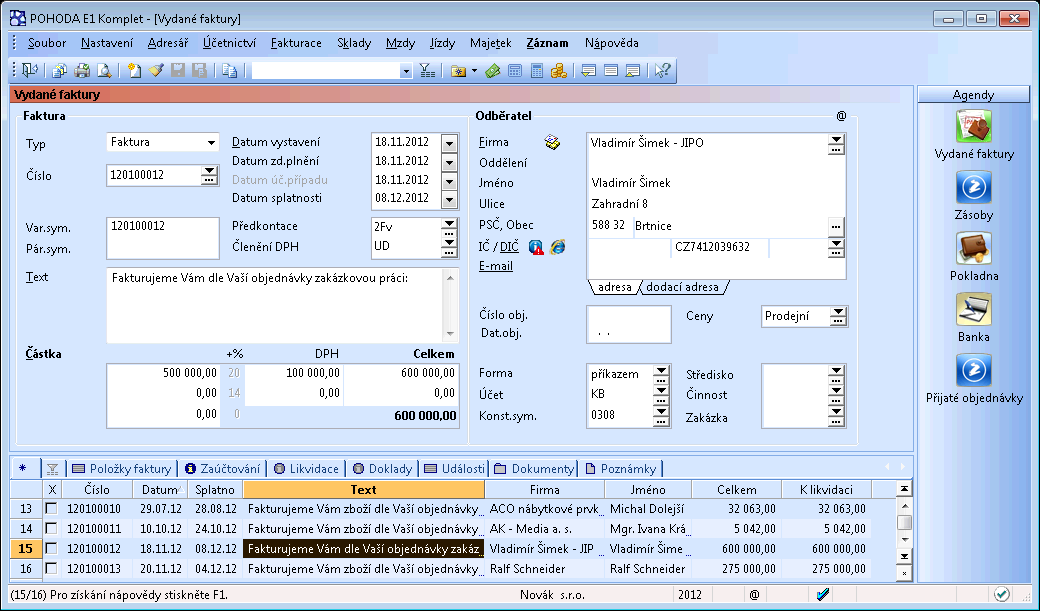Click the print icon in the toolbar
This screenshot has height=611, width=1040.
[82, 70]
